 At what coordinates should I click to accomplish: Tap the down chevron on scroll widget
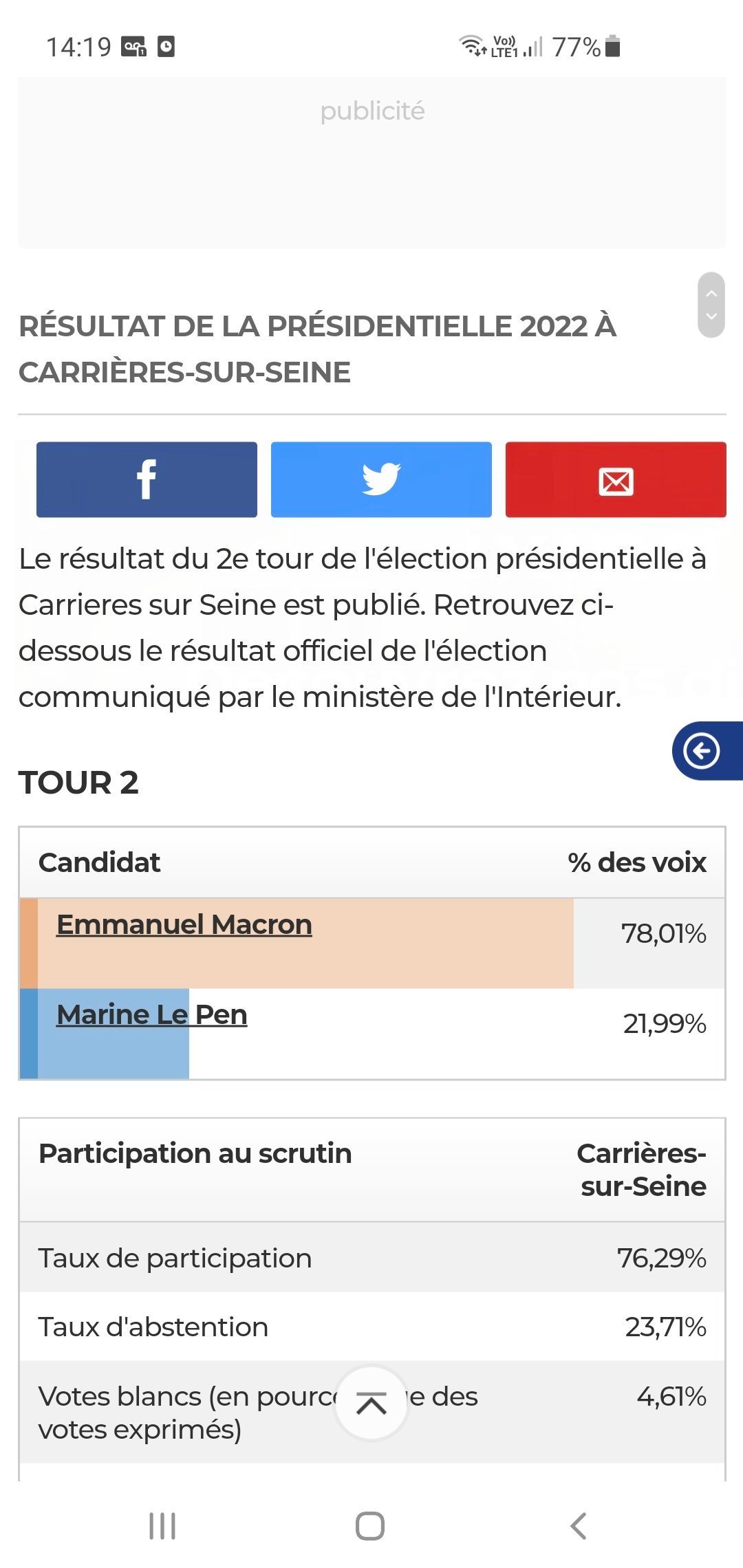coord(711,316)
